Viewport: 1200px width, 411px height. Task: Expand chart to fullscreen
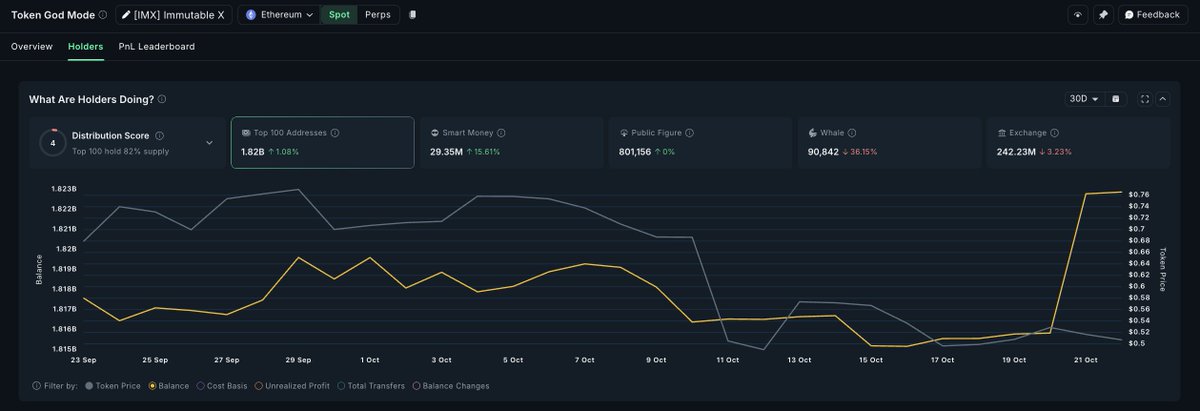1144,99
